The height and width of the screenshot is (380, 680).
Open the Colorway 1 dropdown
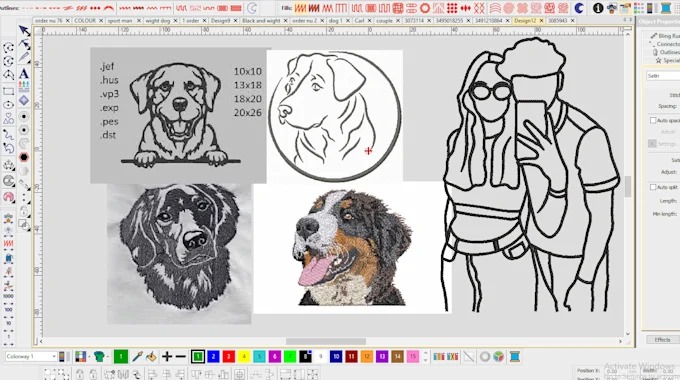pyautogui.click(x=31, y=357)
